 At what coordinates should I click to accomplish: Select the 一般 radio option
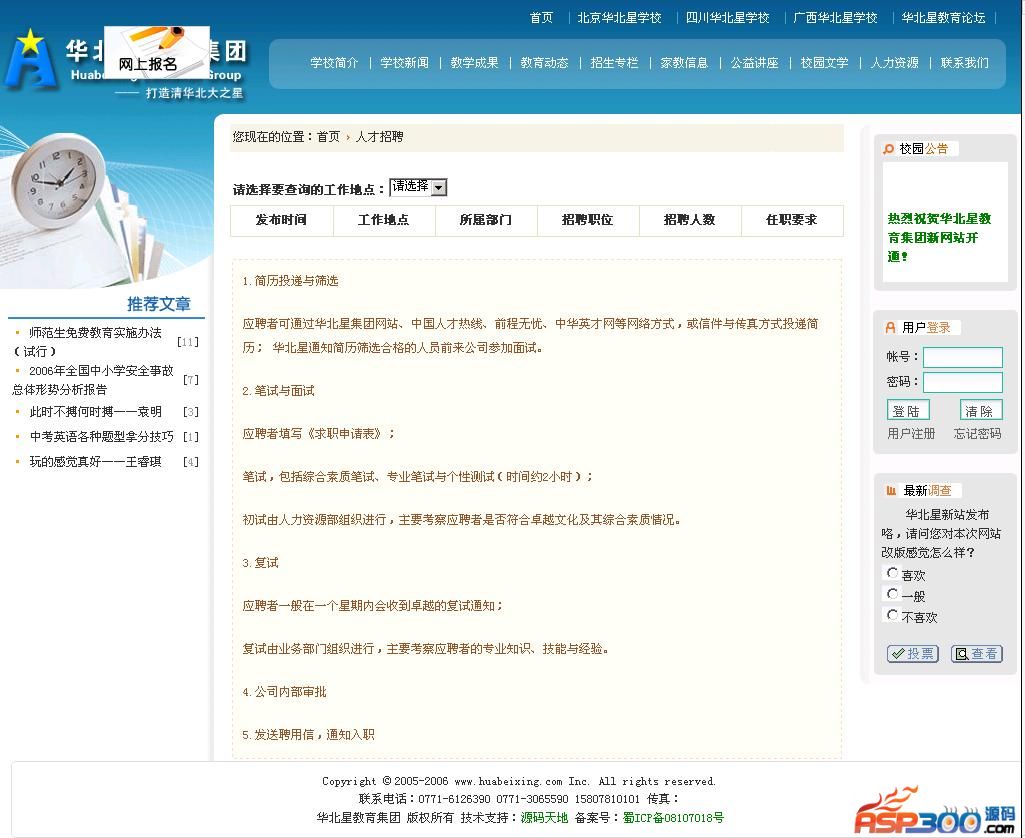[x=892, y=594]
